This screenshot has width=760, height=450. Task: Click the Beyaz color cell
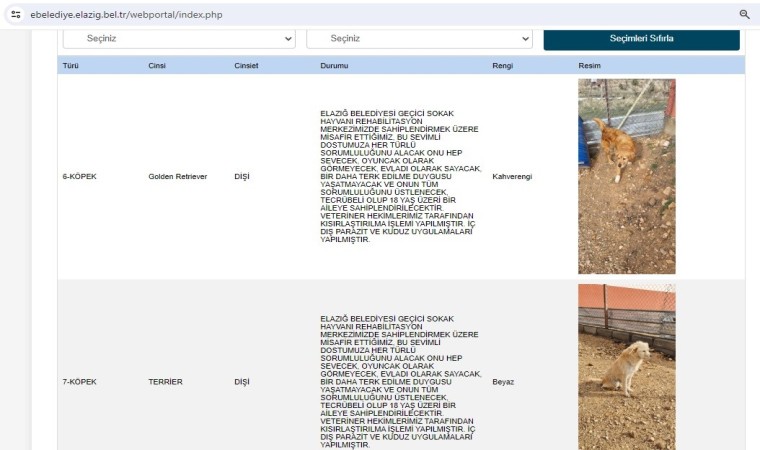click(503, 382)
